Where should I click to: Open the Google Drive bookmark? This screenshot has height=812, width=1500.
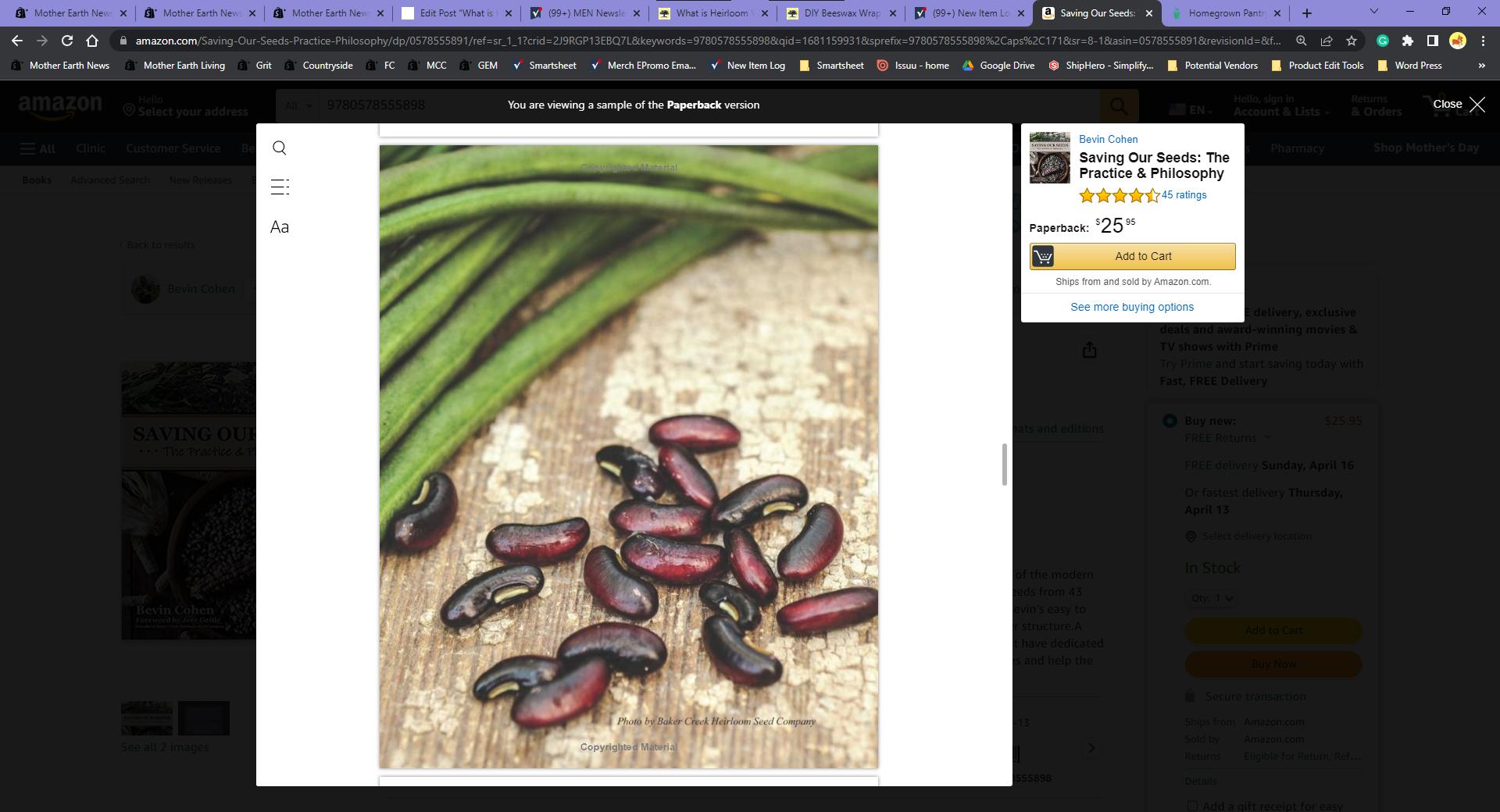(x=998, y=66)
